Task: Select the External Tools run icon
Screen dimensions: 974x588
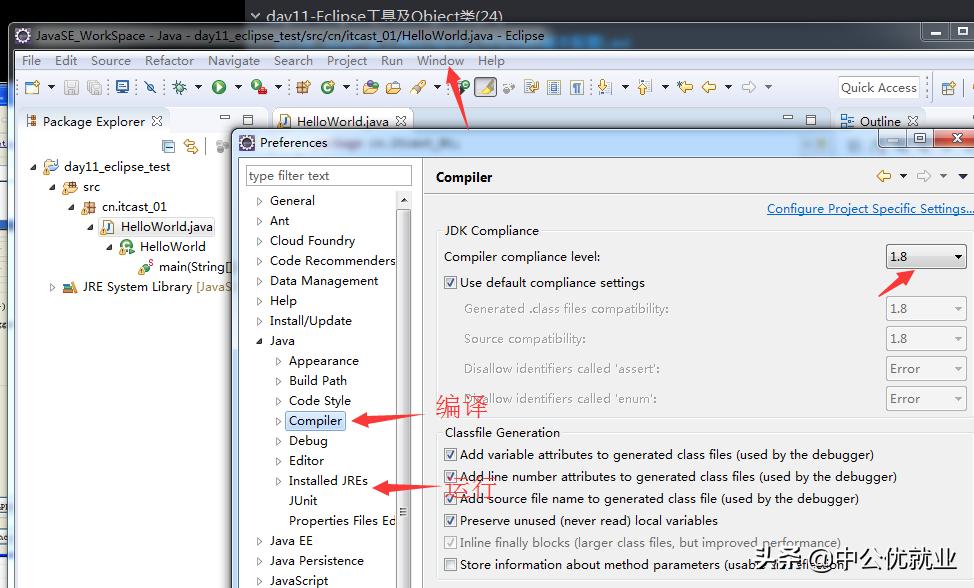Action: click(x=258, y=87)
